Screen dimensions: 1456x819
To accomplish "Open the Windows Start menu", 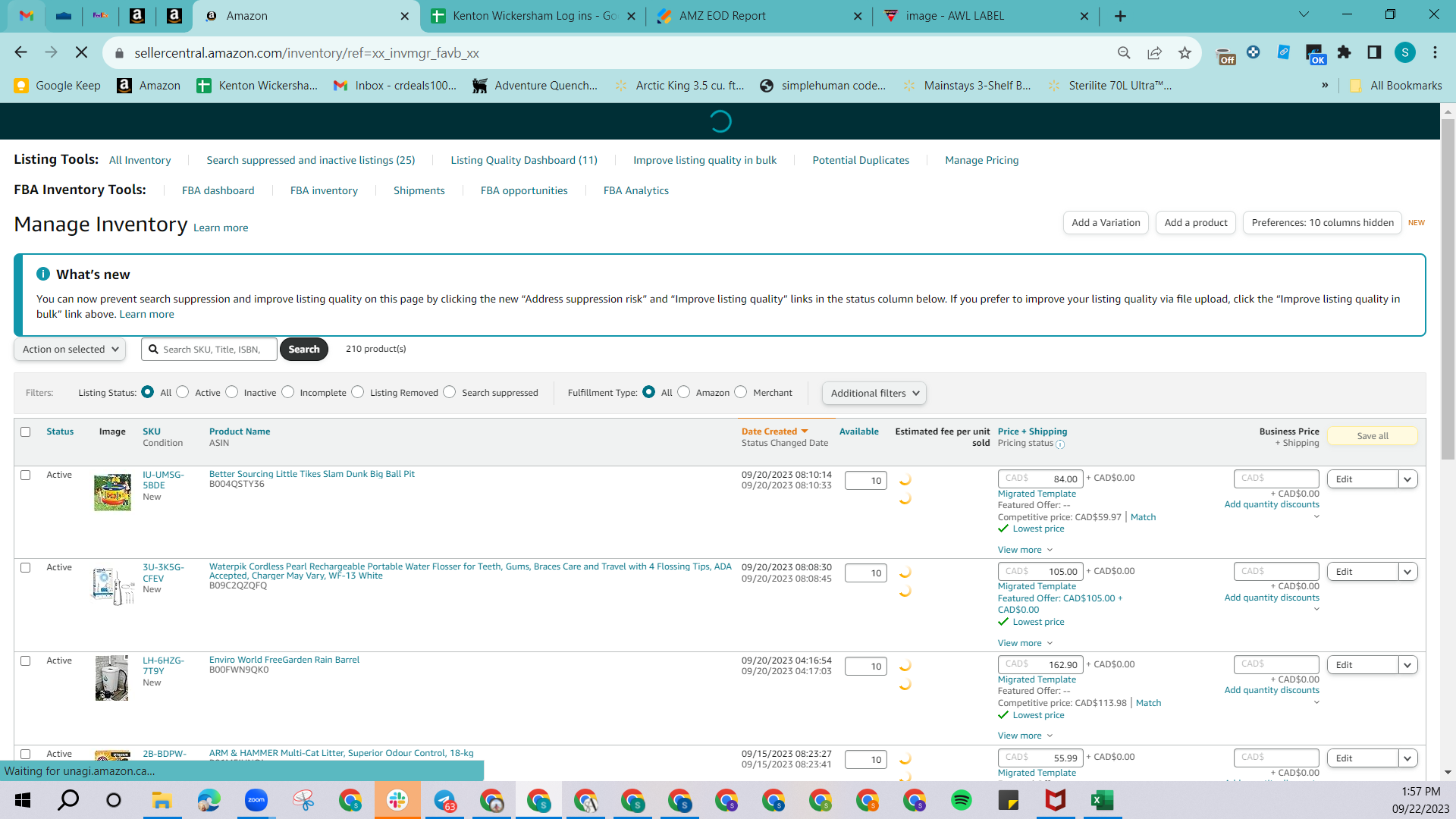I will tap(22, 800).
